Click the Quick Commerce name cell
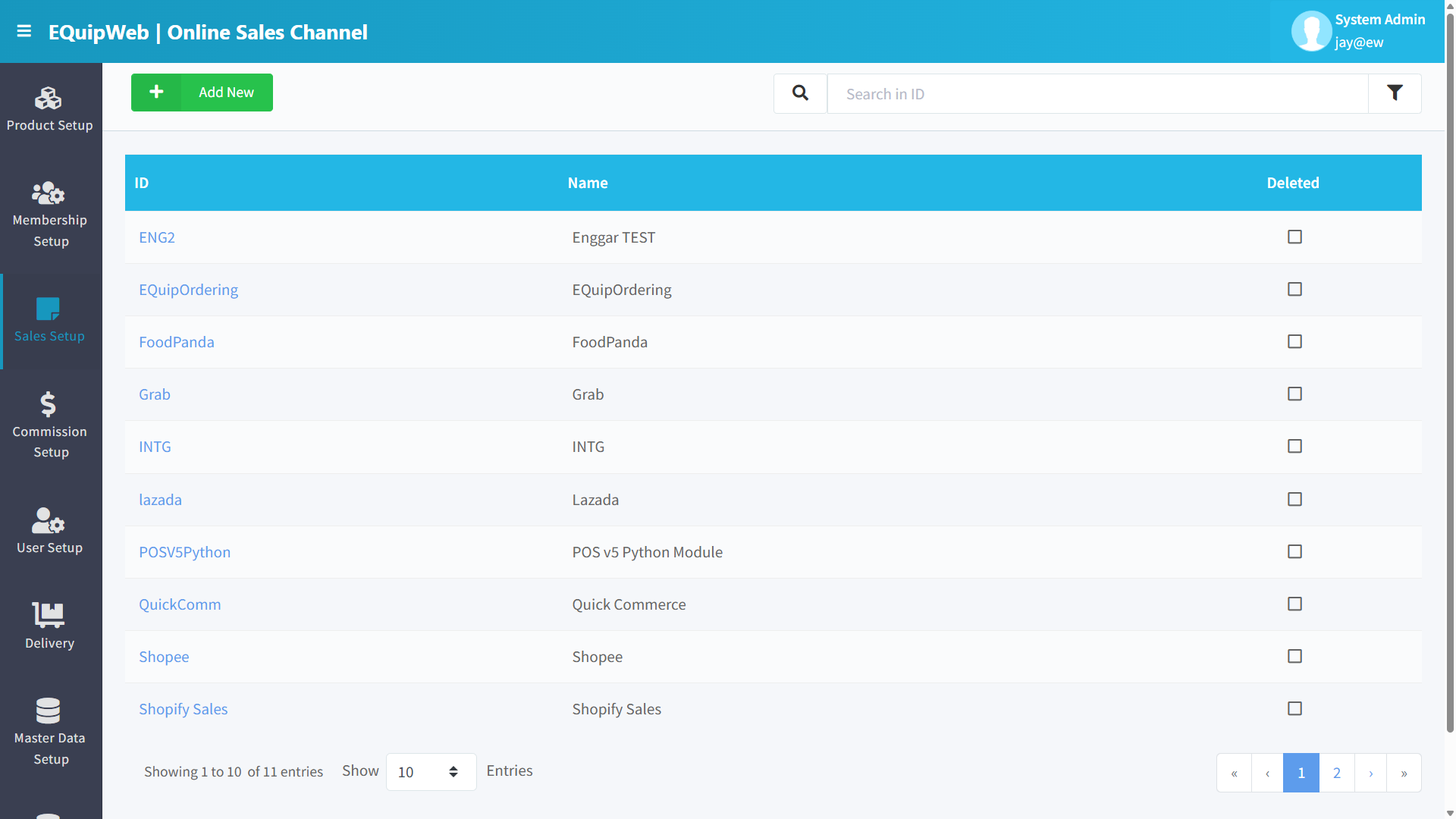Viewport: 1456px width, 819px height. coord(629,604)
